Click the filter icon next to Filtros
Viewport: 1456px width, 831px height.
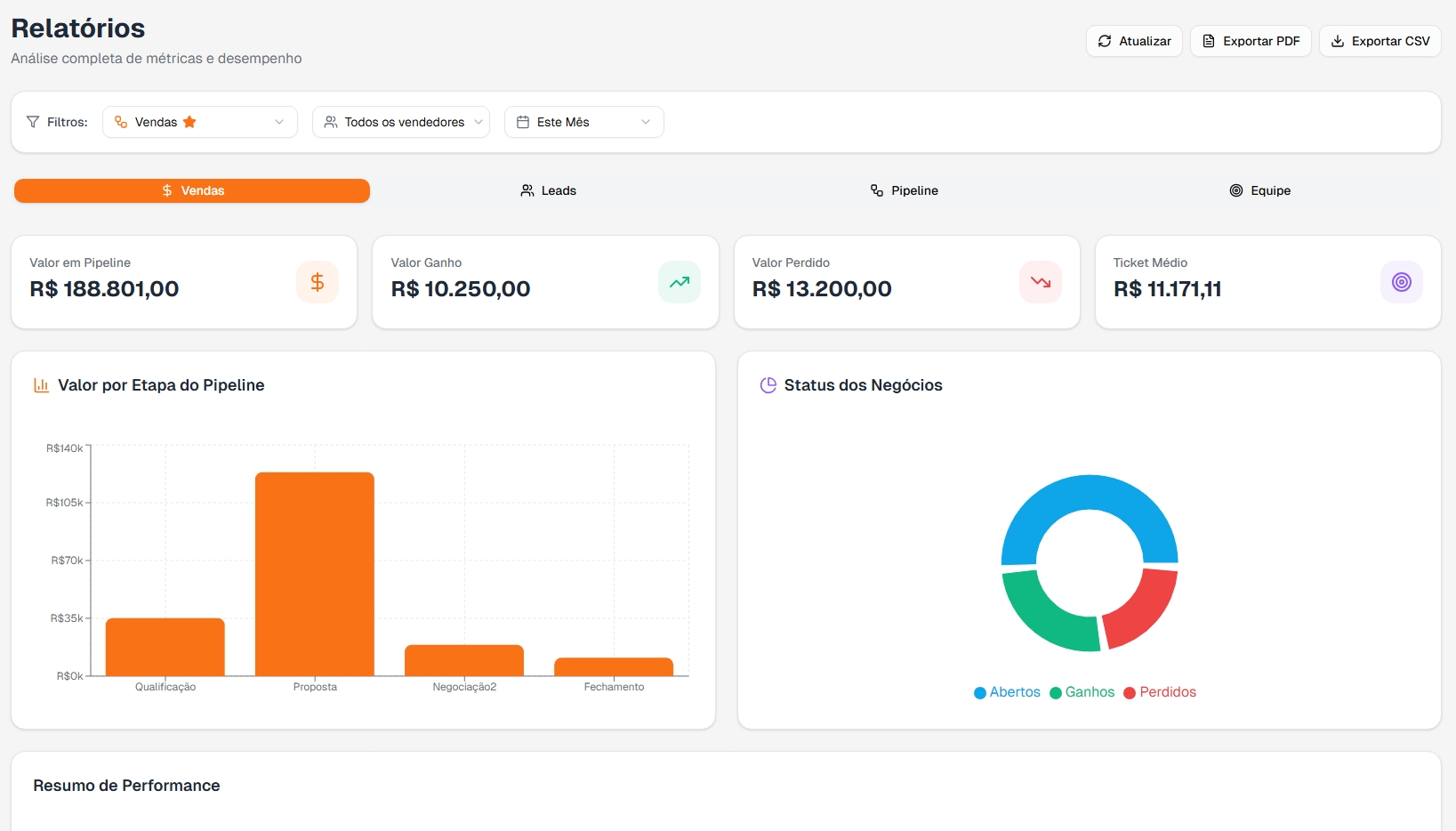point(31,122)
